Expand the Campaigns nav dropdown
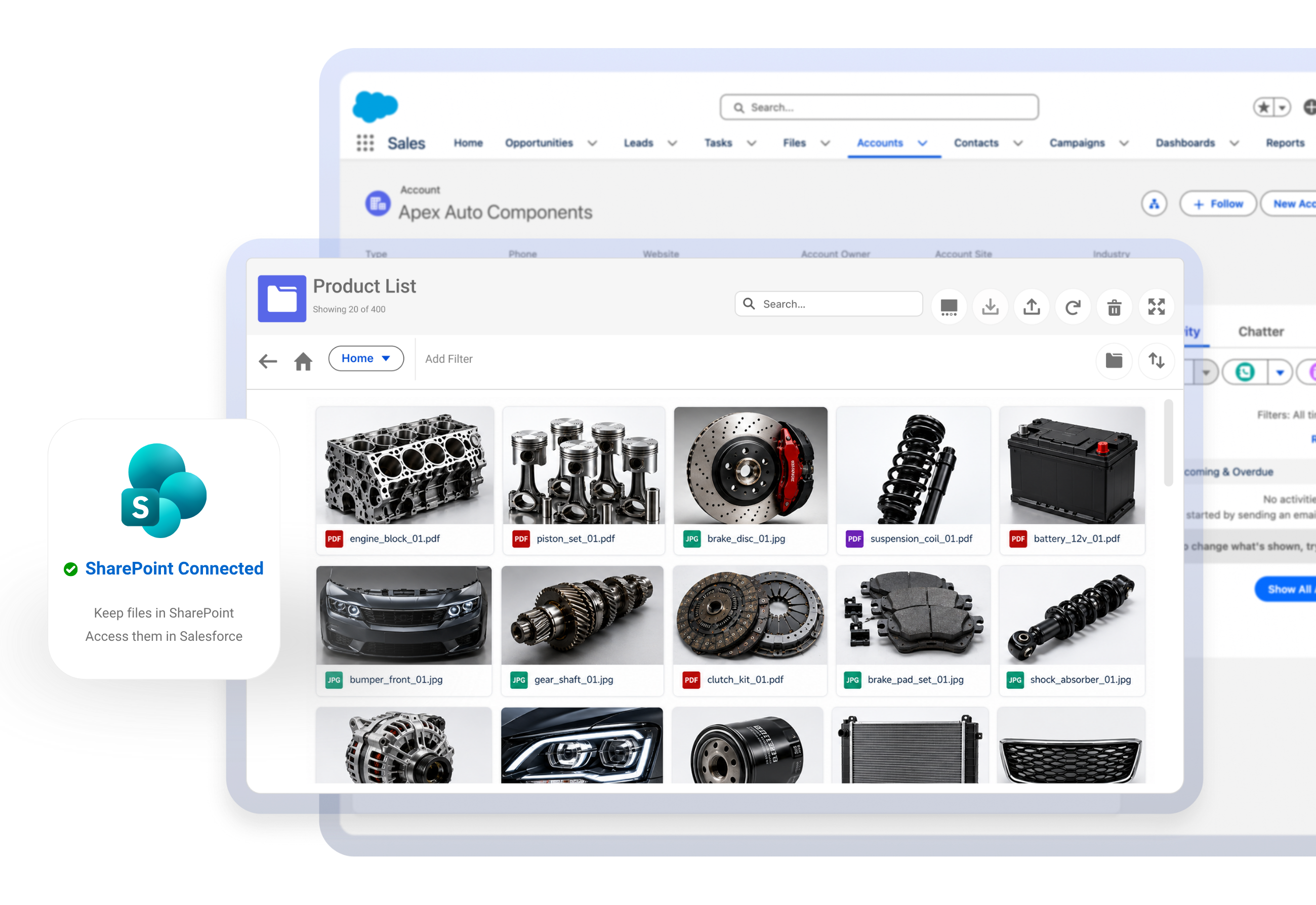Screen dimensions: 1316x905 point(1123,143)
